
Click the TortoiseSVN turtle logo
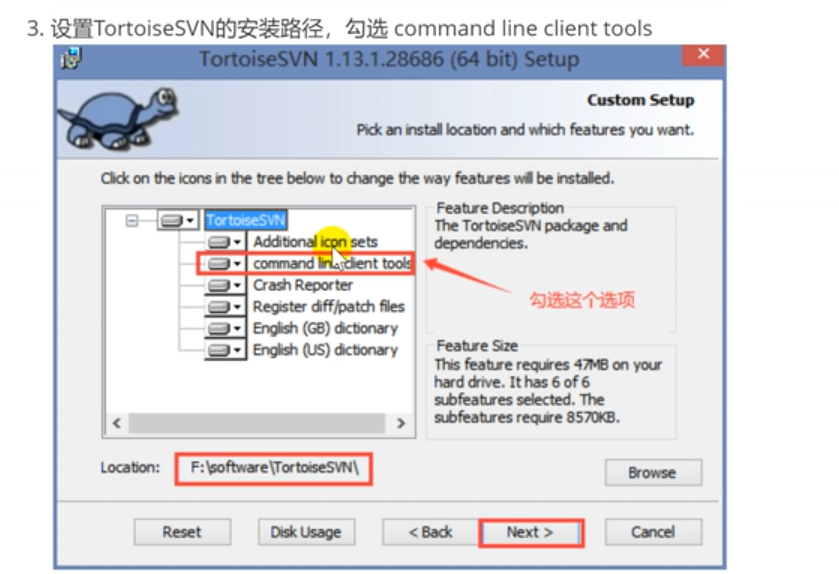pyautogui.click(x=119, y=119)
